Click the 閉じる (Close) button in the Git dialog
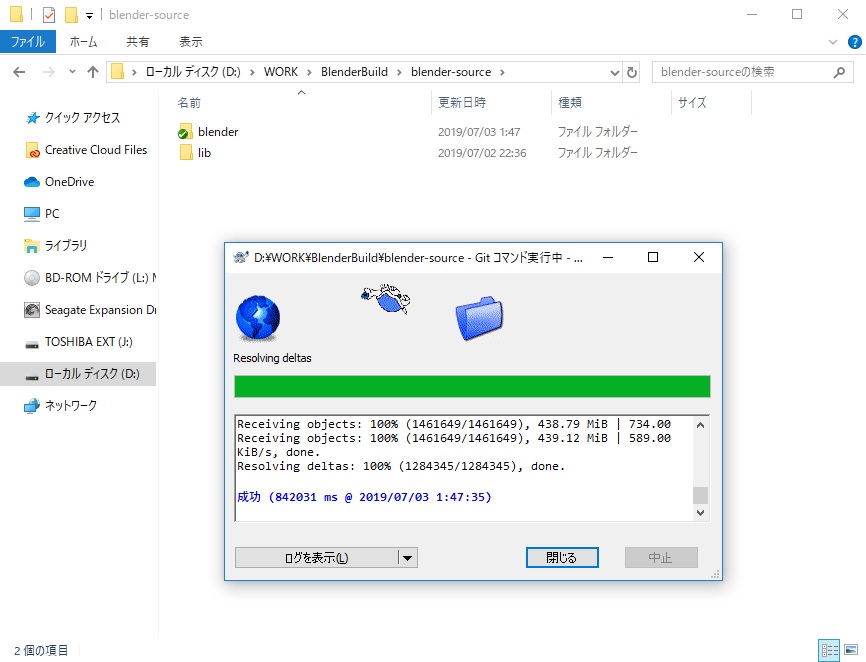Screen dimensions: 866x662 pyautogui.click(x=562, y=558)
